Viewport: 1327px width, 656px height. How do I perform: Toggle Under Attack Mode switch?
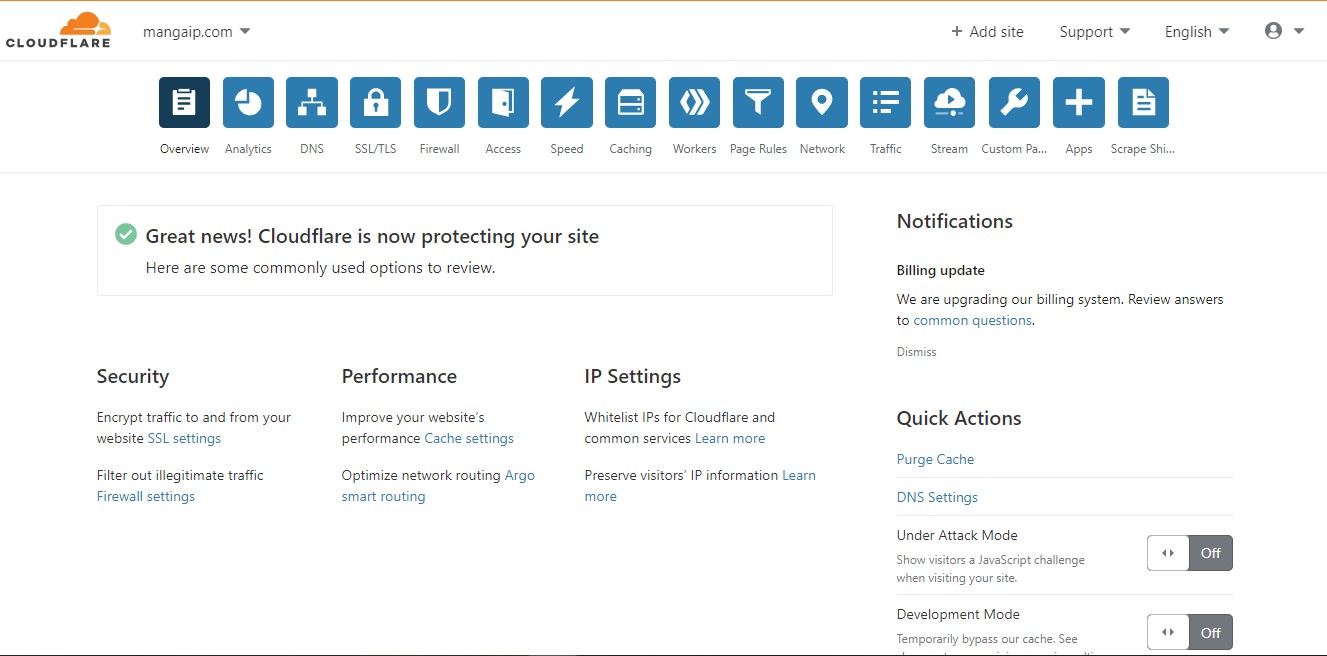[1190, 553]
